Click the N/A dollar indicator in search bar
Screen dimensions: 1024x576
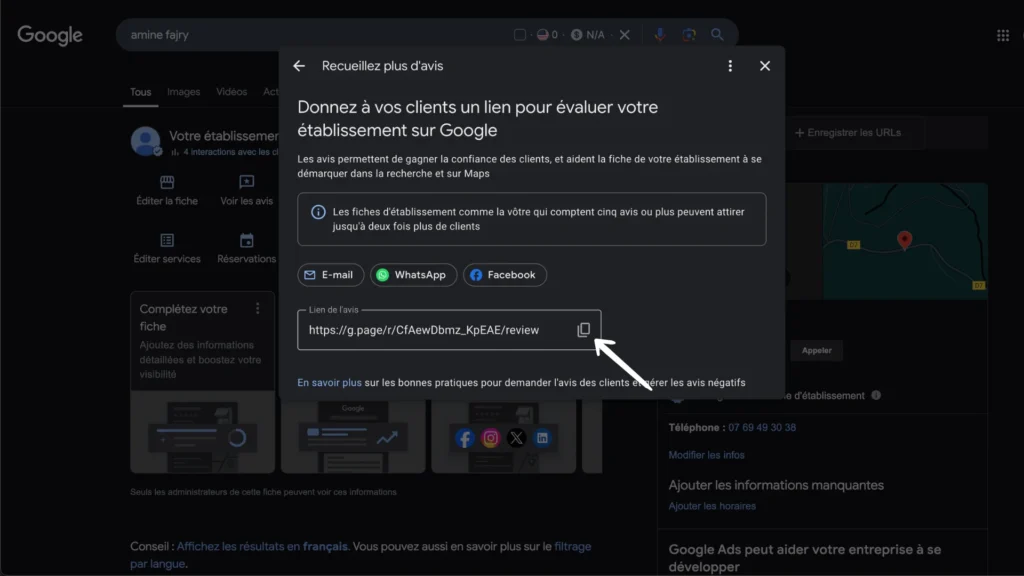point(588,35)
